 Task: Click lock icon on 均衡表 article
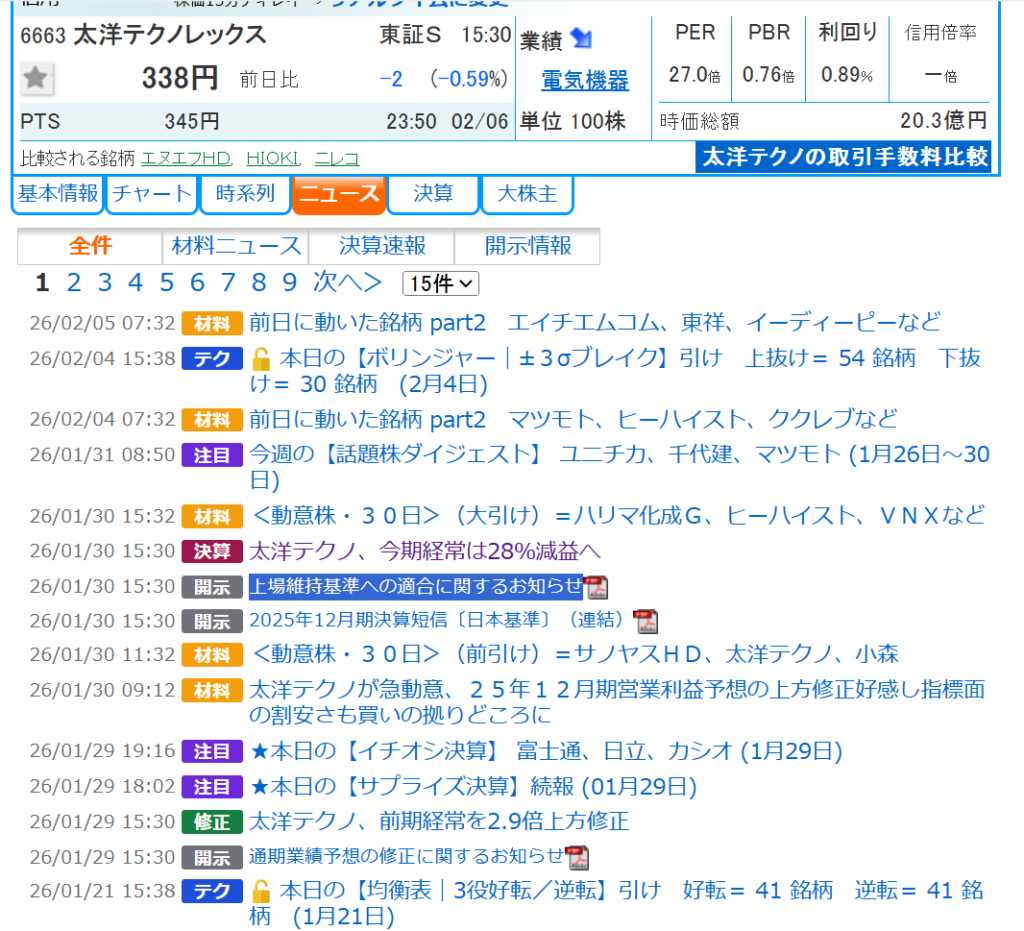[260, 890]
